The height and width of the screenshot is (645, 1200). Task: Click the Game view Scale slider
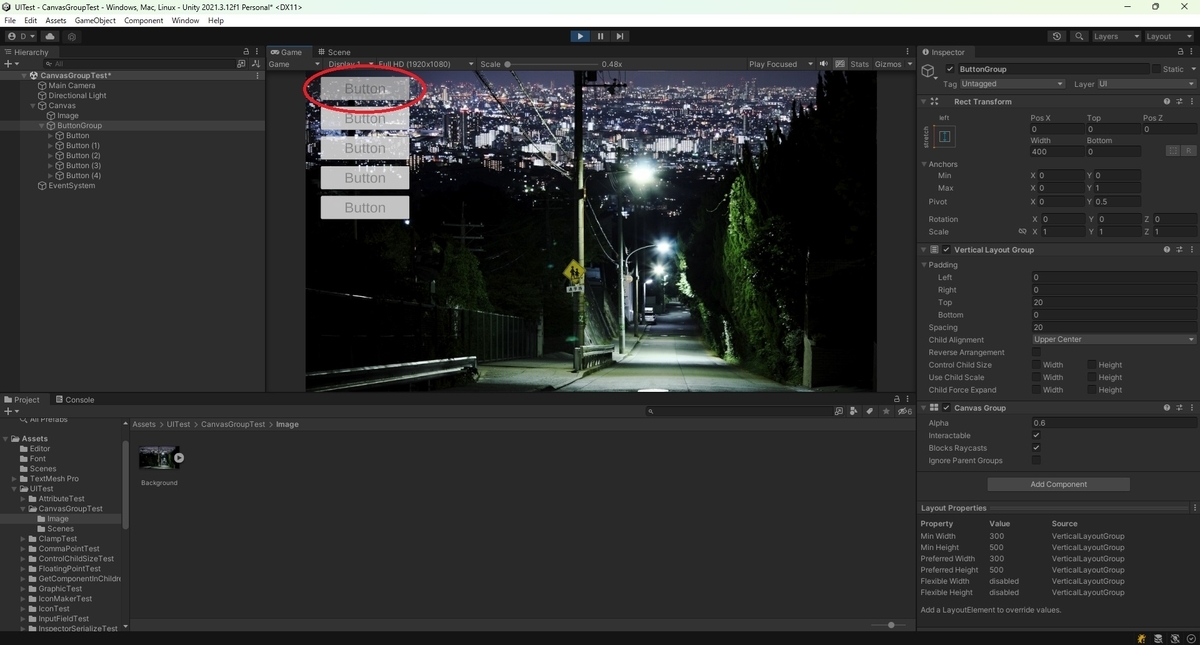point(550,64)
